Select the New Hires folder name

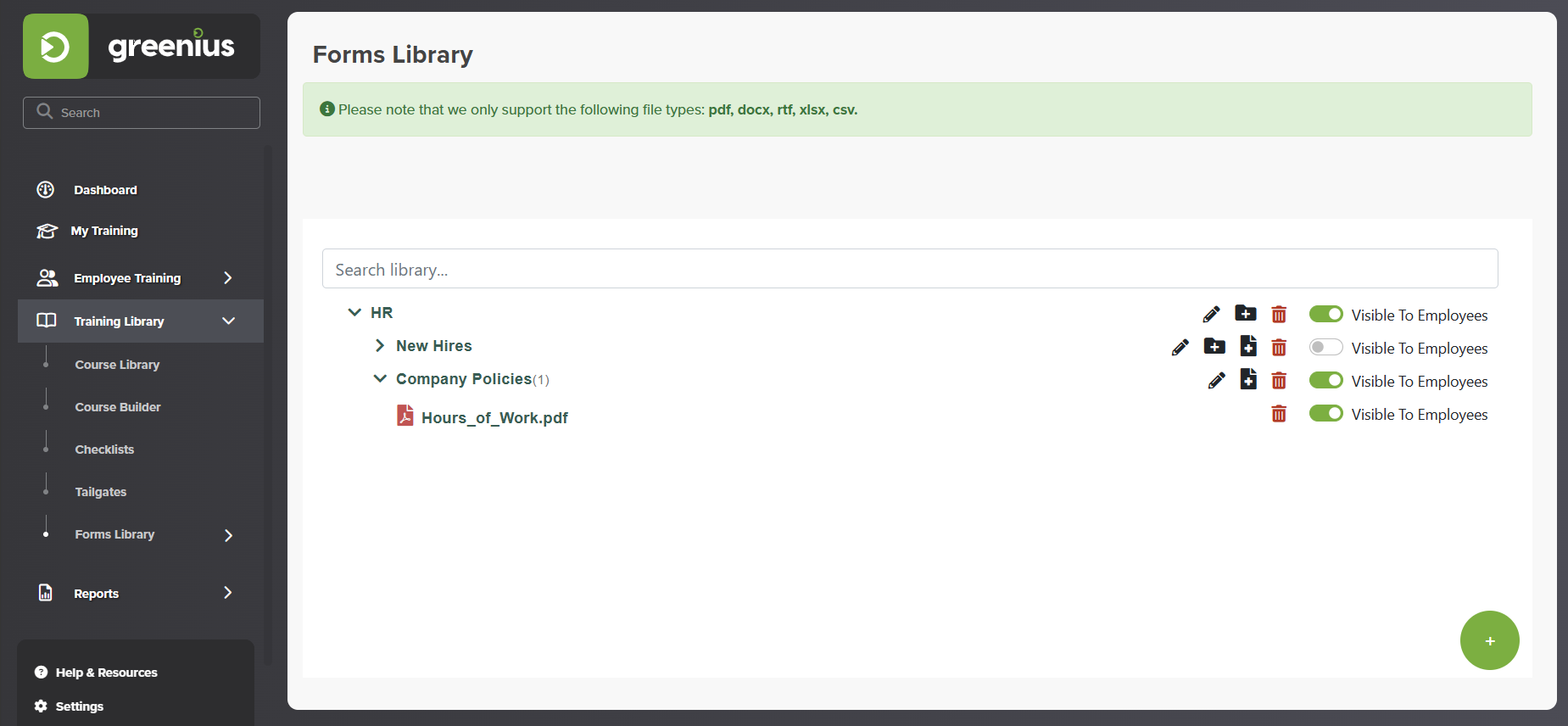434,346
